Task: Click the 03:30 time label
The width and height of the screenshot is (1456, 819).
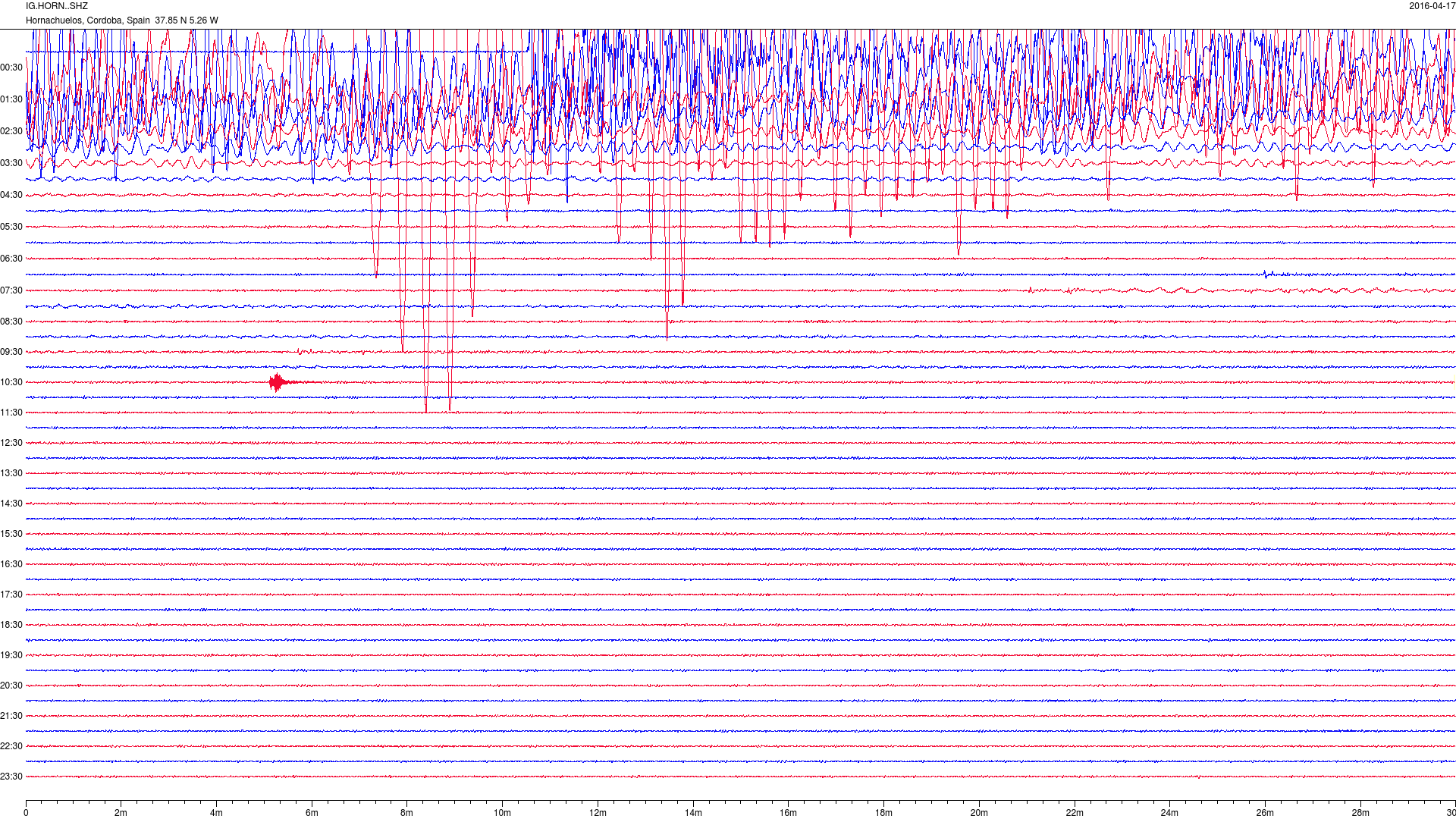Action: [x=11, y=163]
